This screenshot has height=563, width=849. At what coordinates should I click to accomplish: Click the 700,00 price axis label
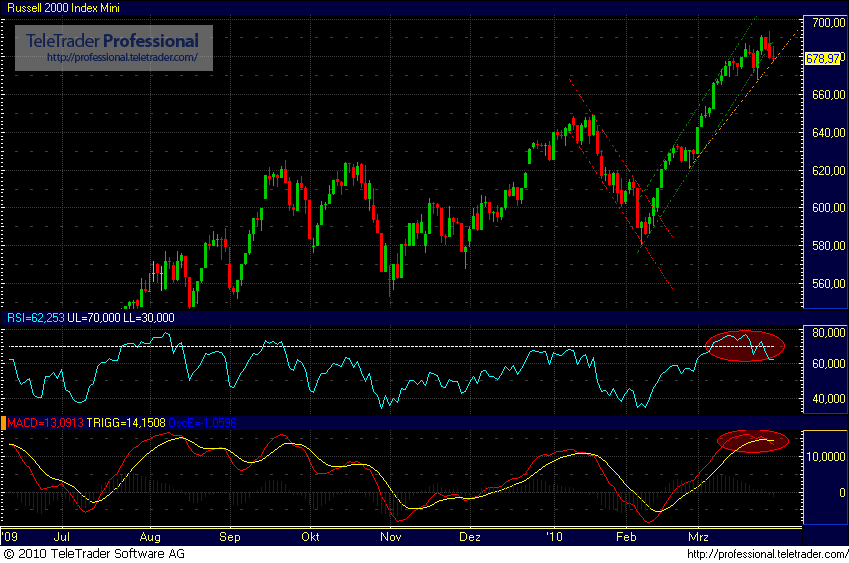[828, 23]
